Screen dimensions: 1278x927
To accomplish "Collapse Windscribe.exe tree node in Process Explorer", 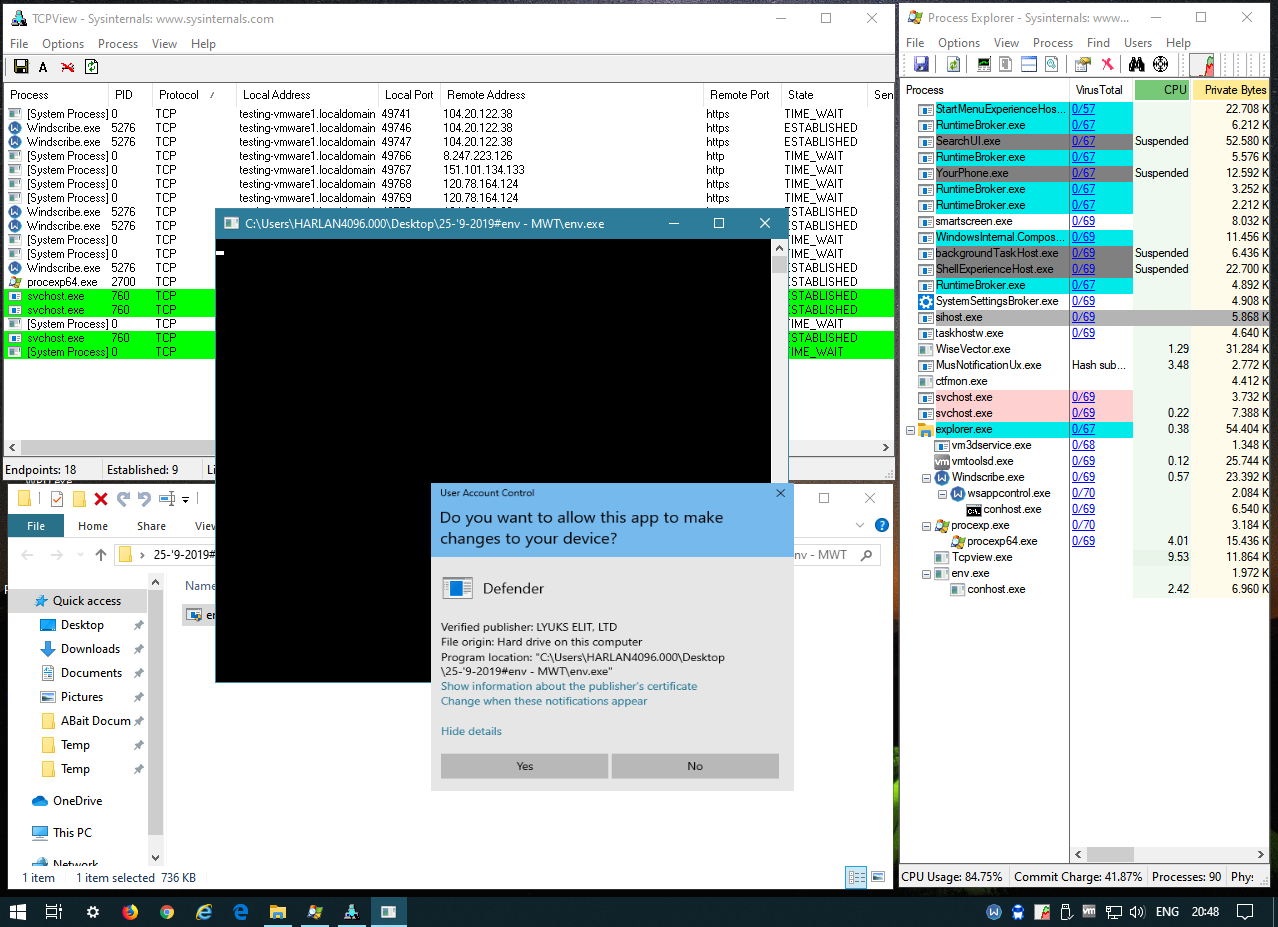I will tap(926, 478).
